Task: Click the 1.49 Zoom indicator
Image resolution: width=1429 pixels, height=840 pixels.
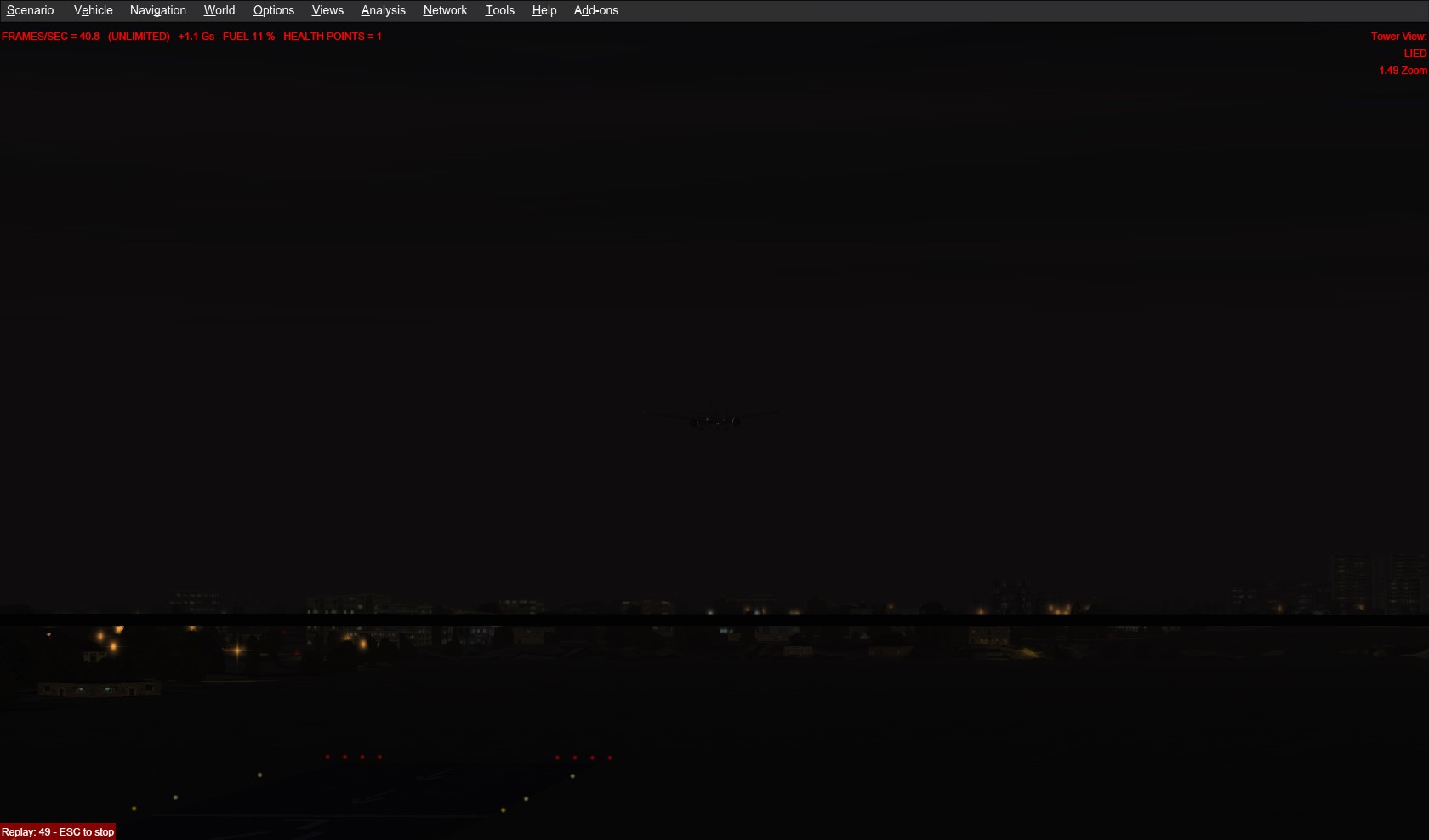Action: pyautogui.click(x=1402, y=71)
